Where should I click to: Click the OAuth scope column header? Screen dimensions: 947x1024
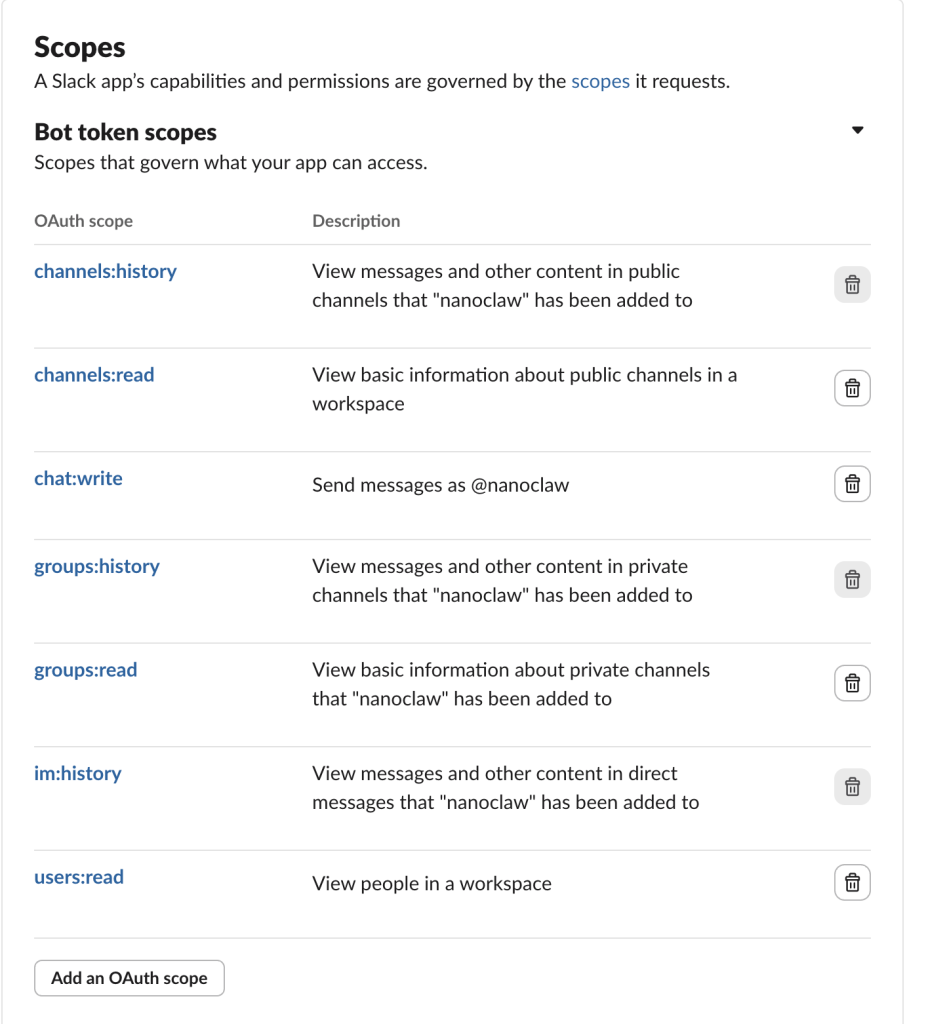83,221
